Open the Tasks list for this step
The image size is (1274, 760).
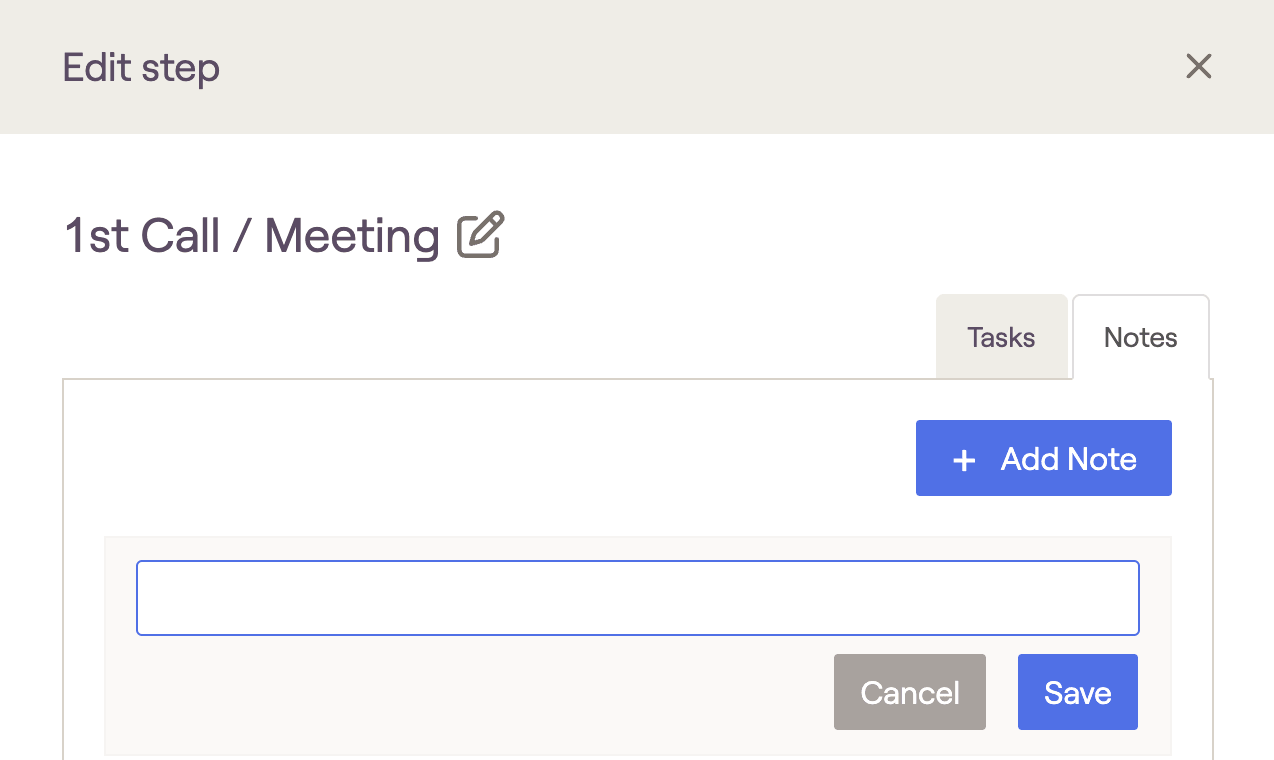tap(1001, 337)
